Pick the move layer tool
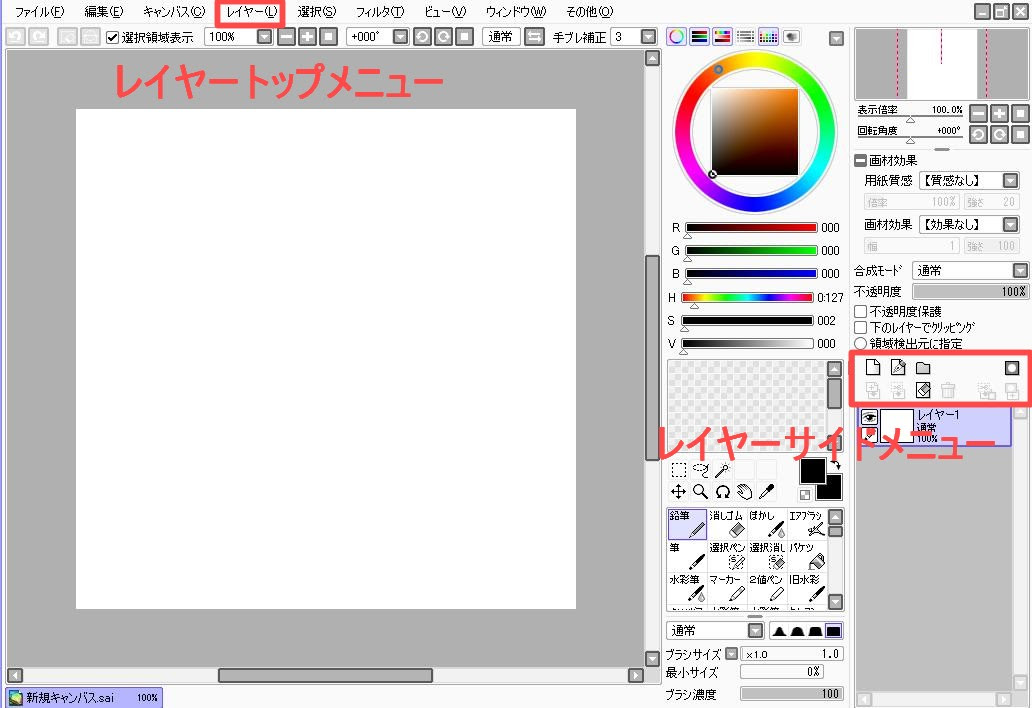 pos(679,492)
